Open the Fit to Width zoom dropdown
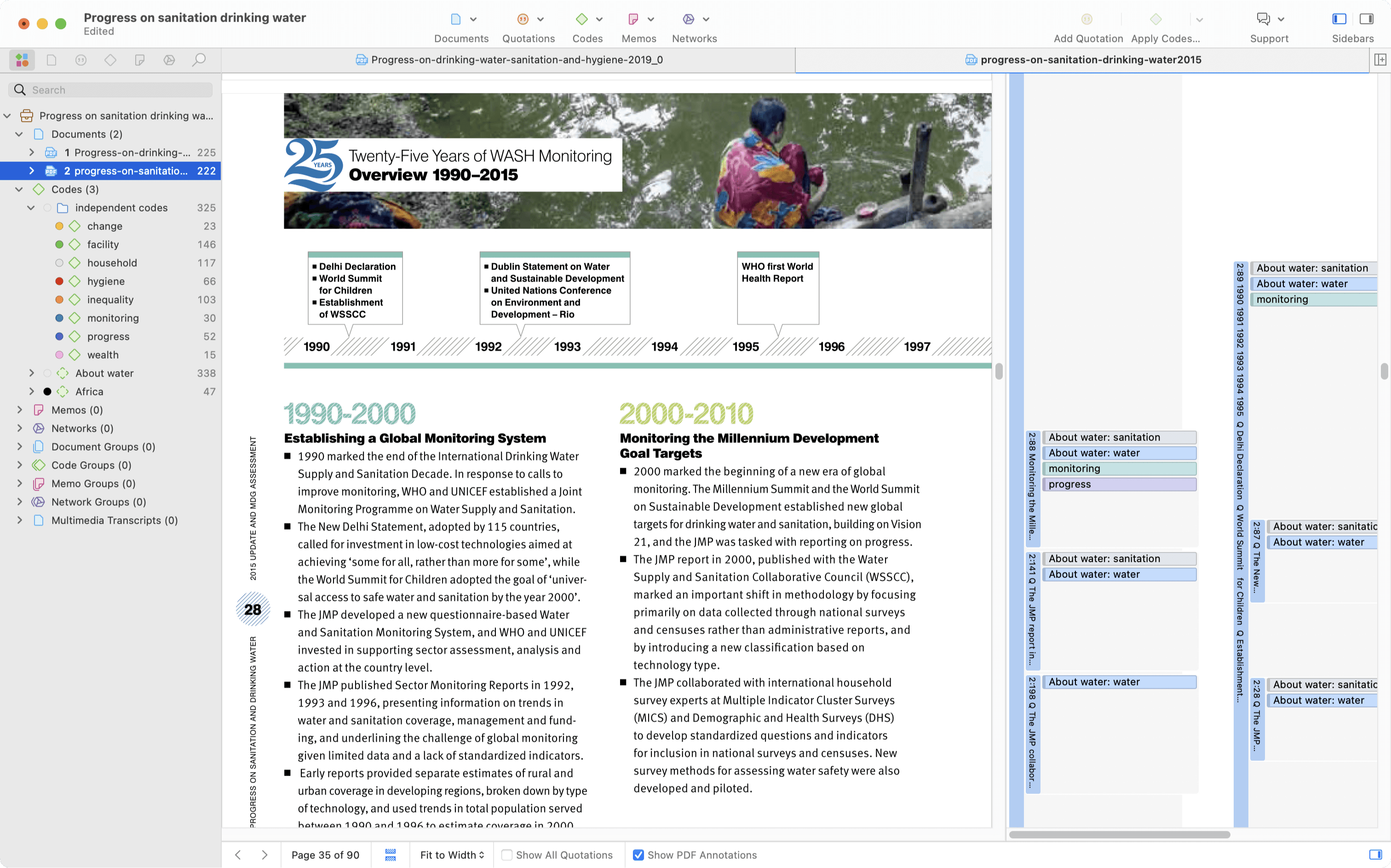 451,855
